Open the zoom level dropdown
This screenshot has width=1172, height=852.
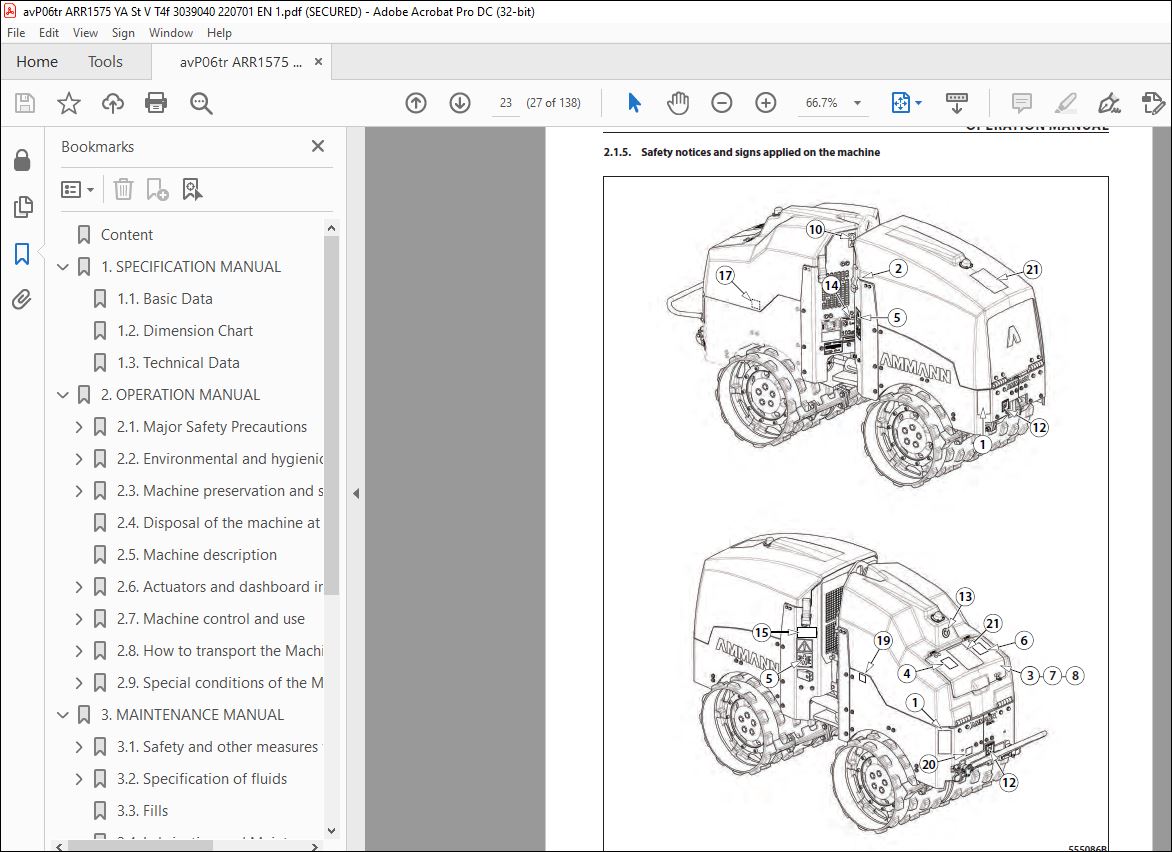pos(857,103)
